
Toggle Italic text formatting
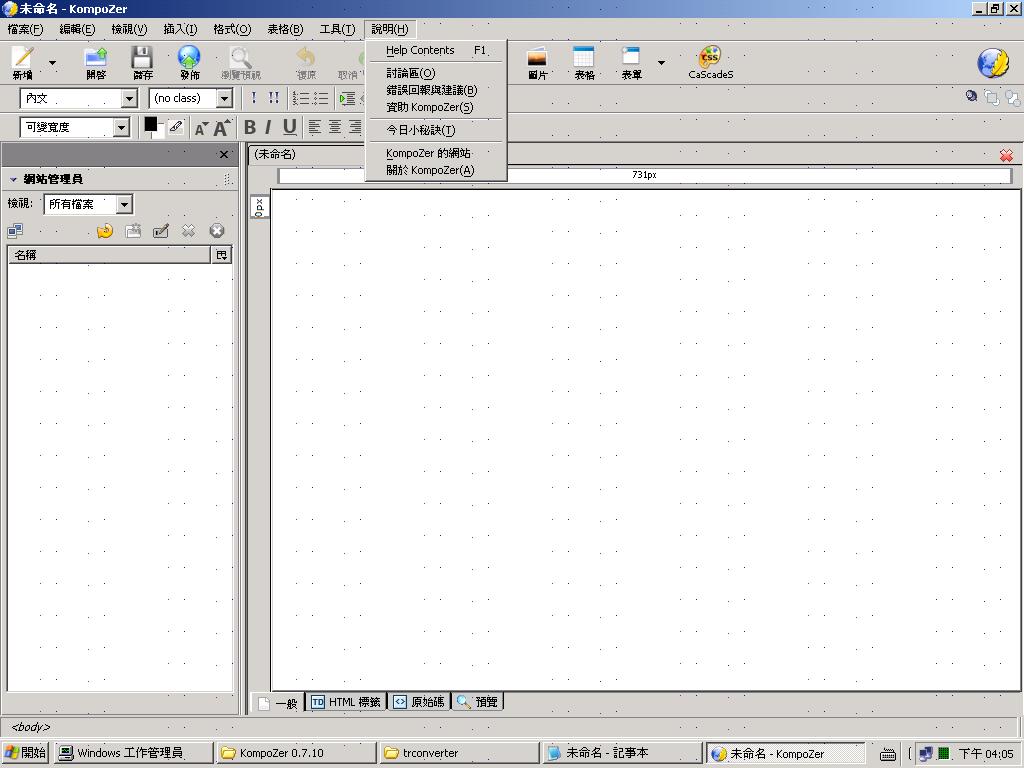point(268,127)
